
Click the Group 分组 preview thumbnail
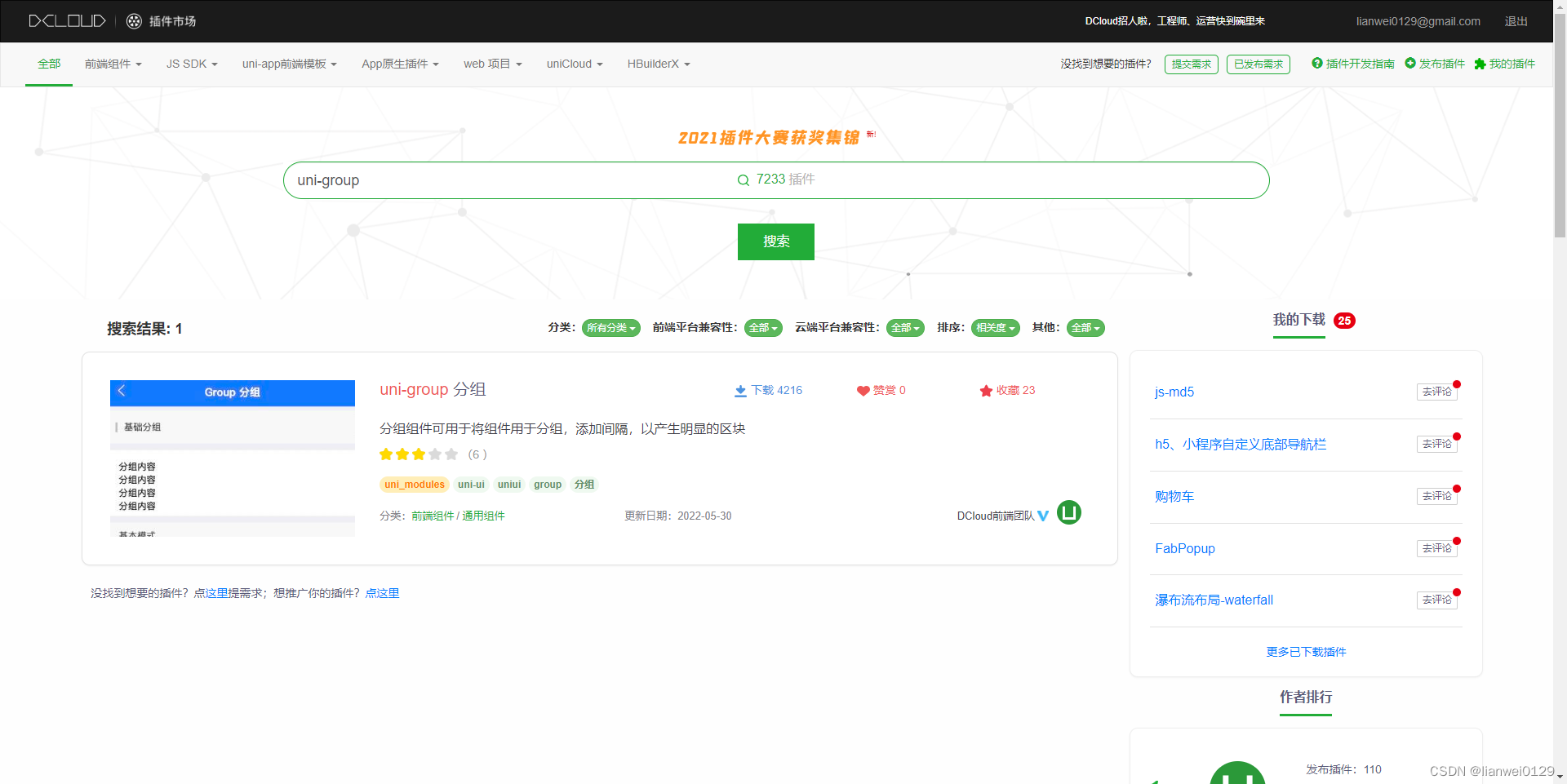pyautogui.click(x=233, y=458)
